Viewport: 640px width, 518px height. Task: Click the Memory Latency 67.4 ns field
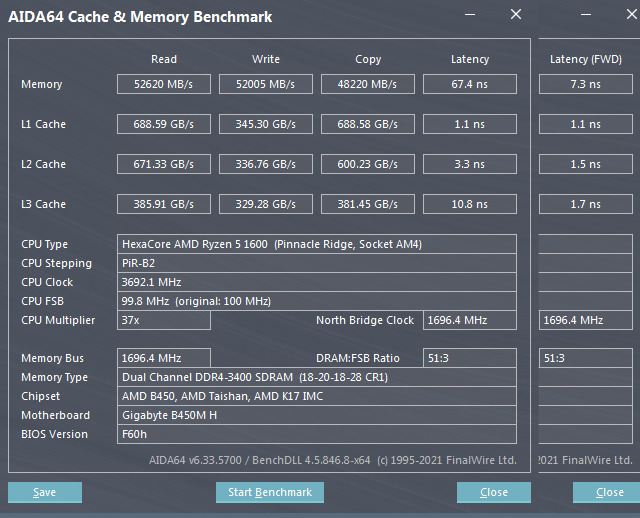(470, 84)
